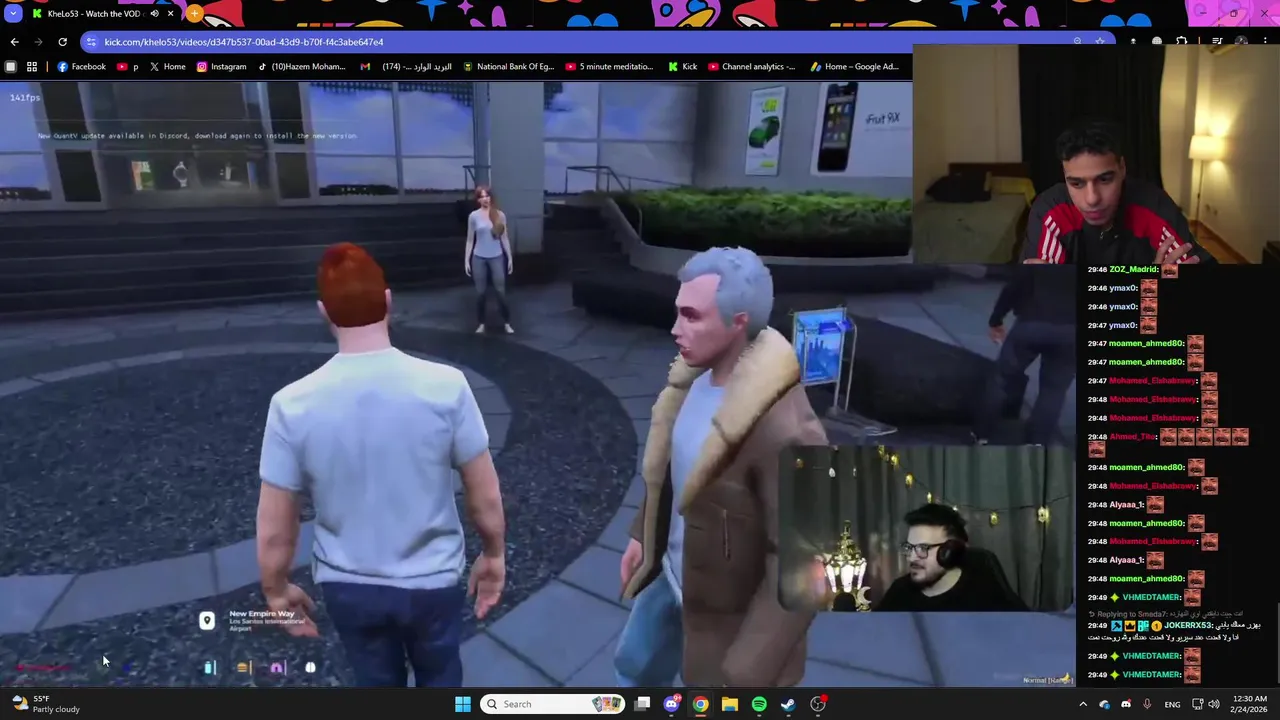Change the ENG input language

coord(1172,704)
